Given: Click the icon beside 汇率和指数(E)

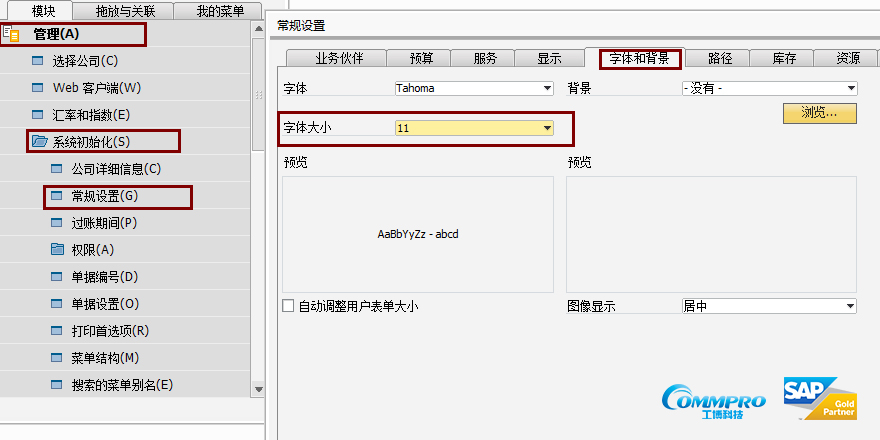Looking at the screenshot, I should (38, 115).
